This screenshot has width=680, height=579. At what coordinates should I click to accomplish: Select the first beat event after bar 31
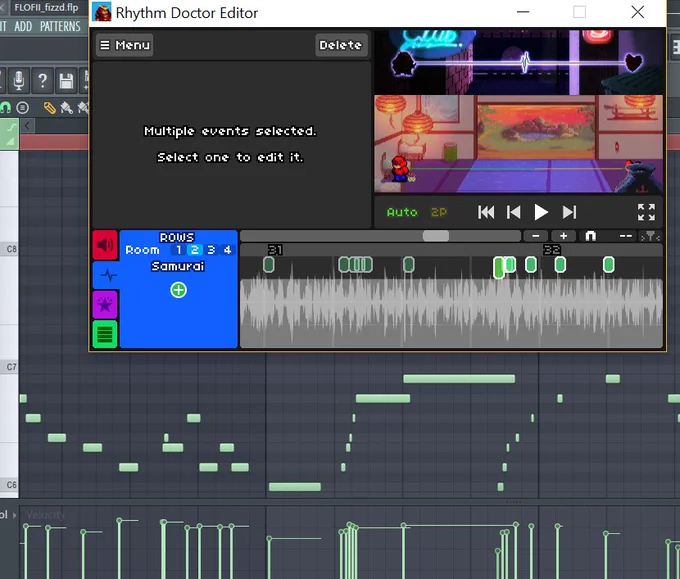click(268, 265)
